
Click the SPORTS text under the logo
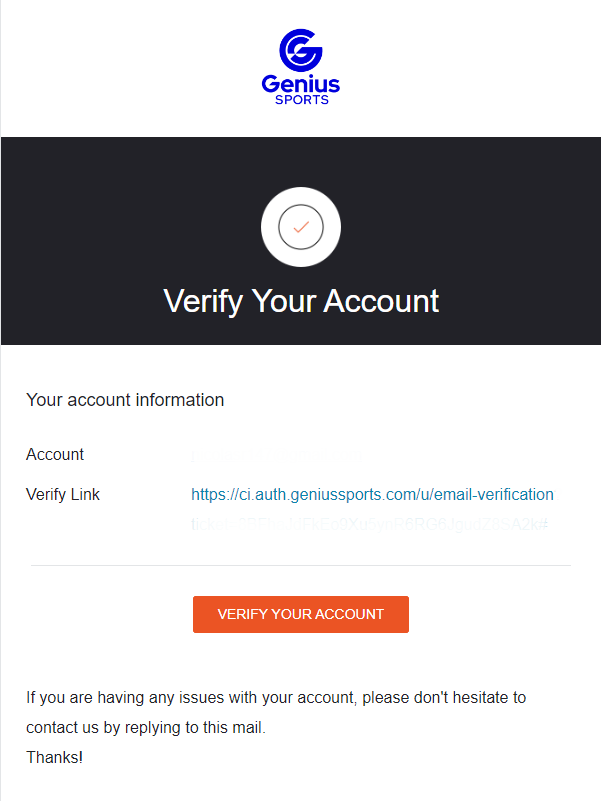(x=302, y=100)
